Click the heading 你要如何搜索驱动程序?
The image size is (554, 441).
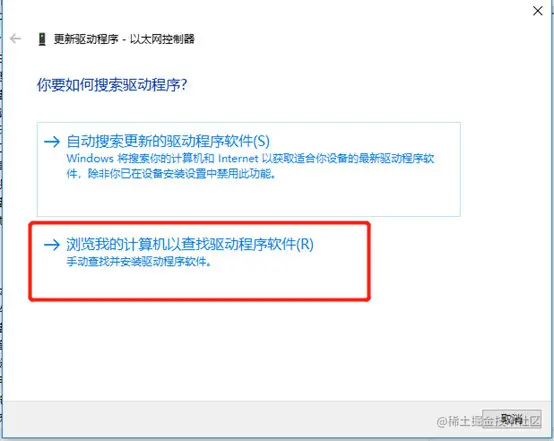click(112, 85)
